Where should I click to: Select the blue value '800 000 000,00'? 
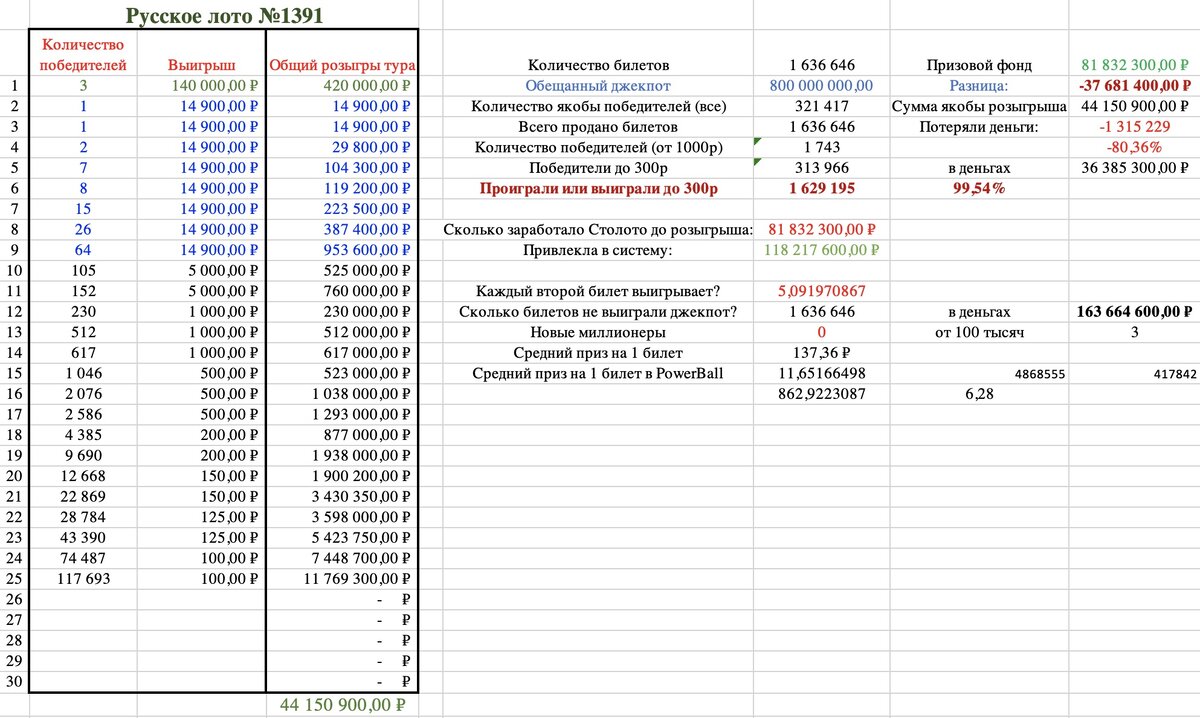click(821, 86)
